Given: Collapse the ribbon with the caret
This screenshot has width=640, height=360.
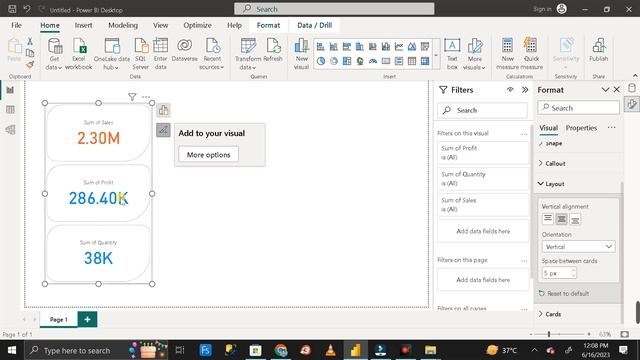Looking at the screenshot, I should coord(635,76).
